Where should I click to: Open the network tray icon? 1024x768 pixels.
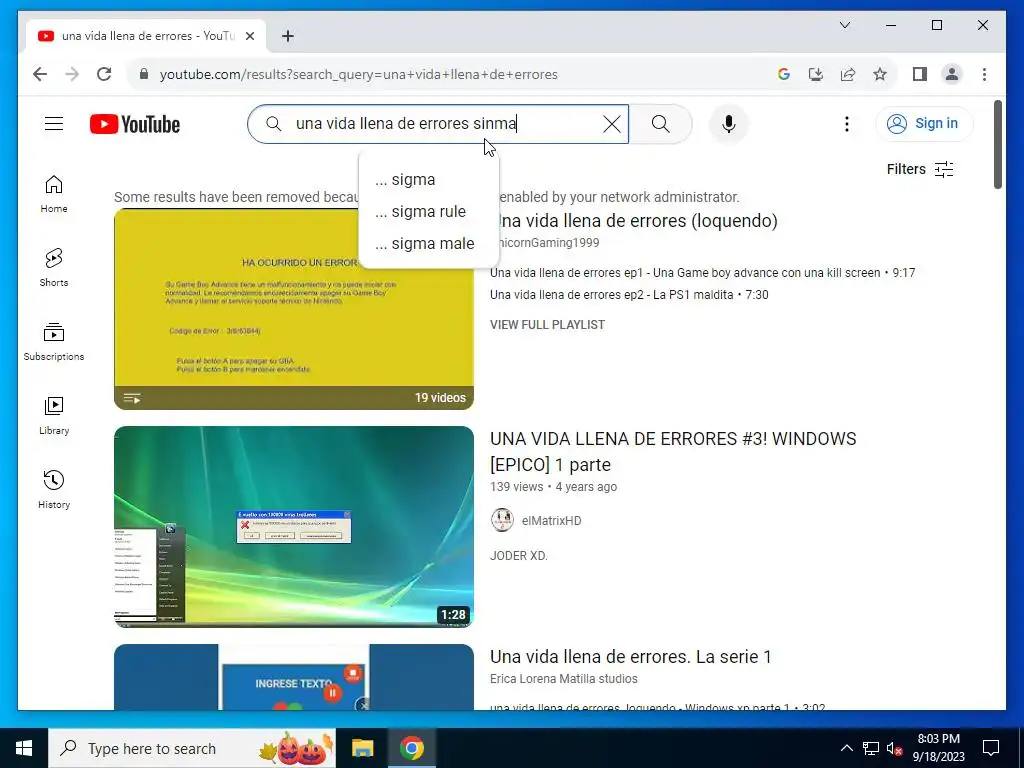pos(871,748)
